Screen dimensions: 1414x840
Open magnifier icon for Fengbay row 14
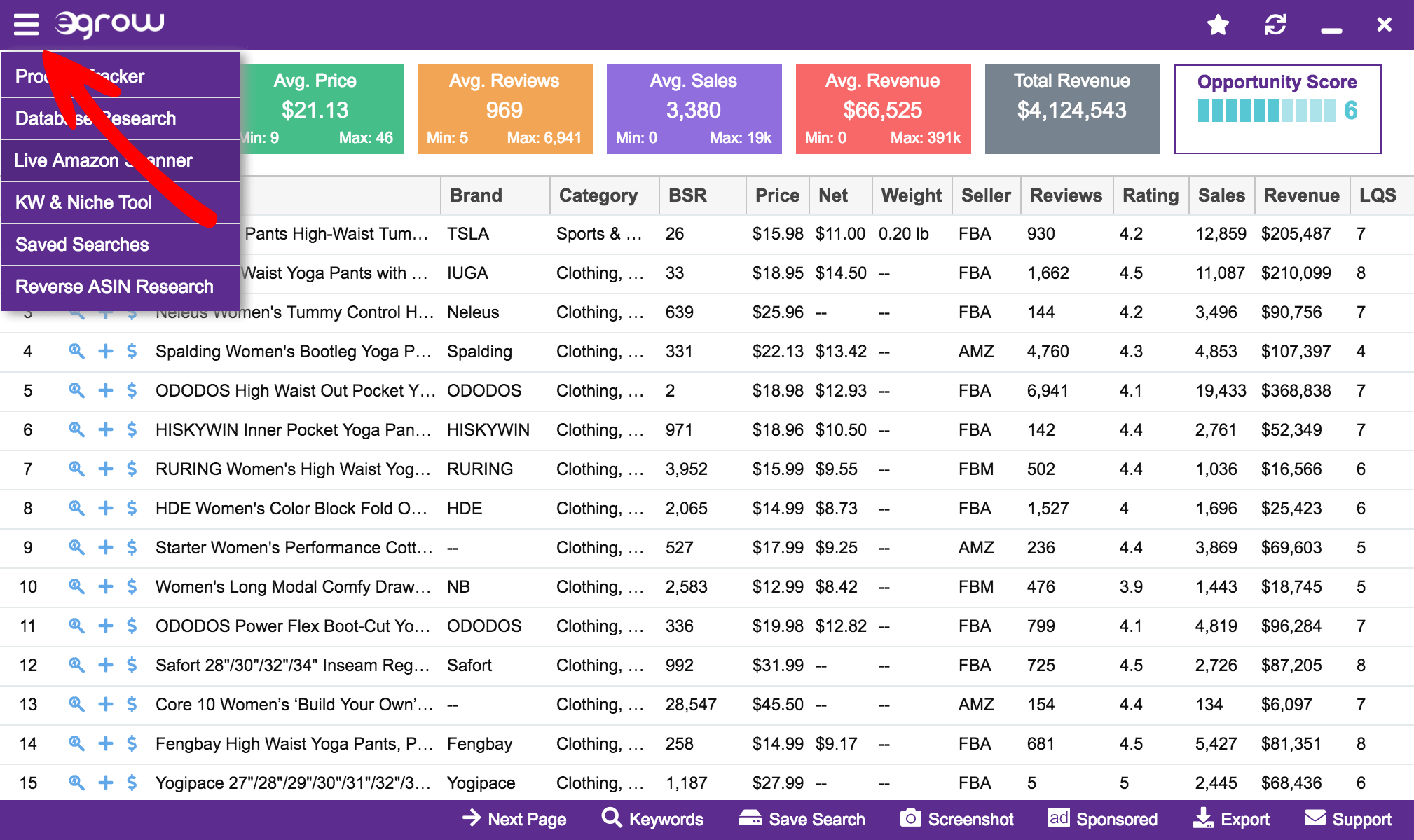(76, 743)
